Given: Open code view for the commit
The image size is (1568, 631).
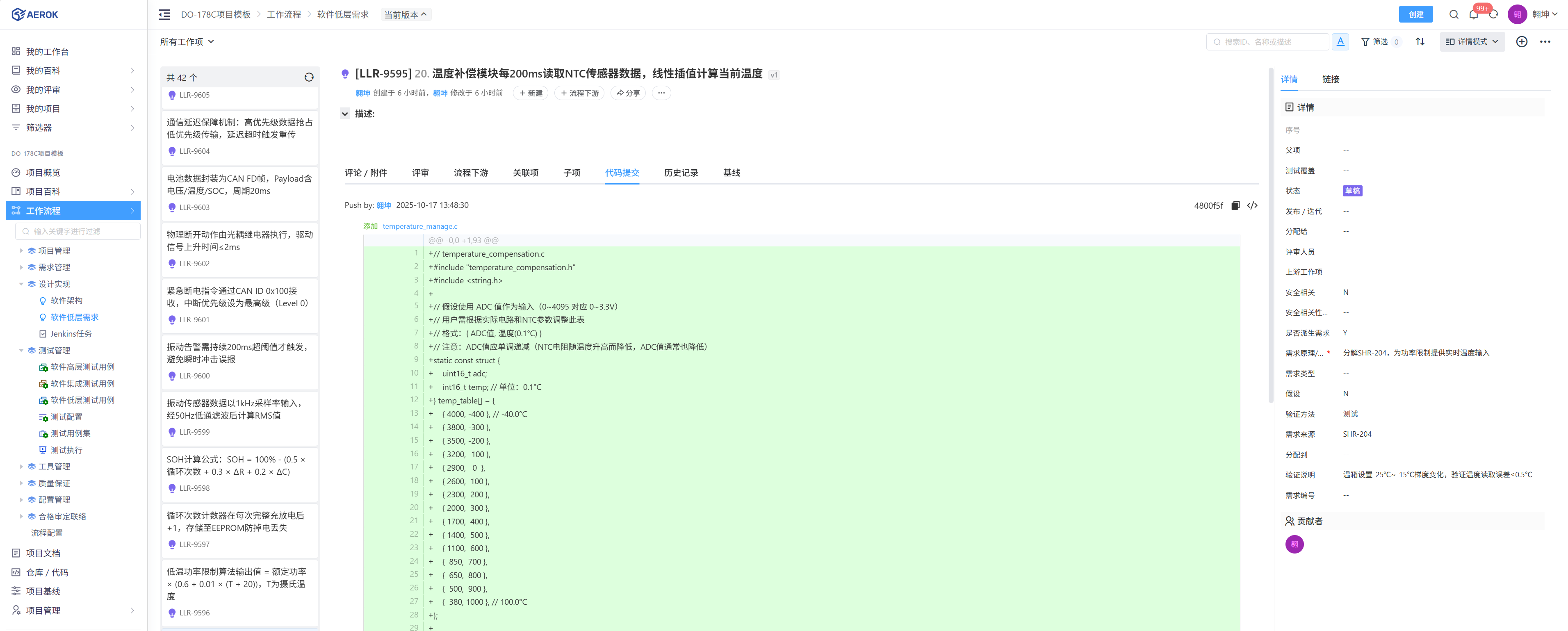Looking at the screenshot, I should pyautogui.click(x=1251, y=206).
